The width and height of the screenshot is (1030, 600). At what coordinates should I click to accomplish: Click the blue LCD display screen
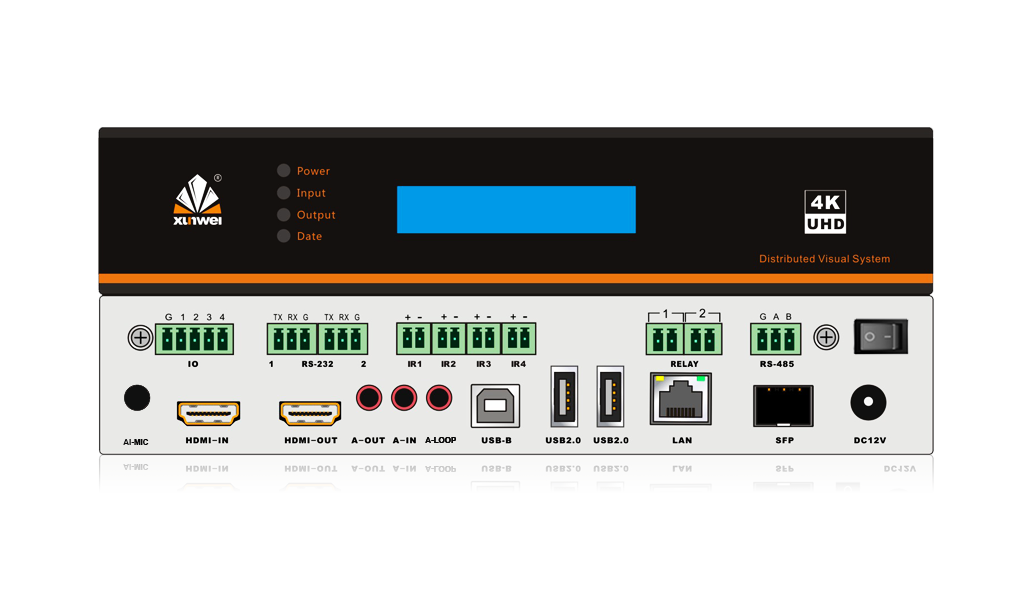pos(516,209)
